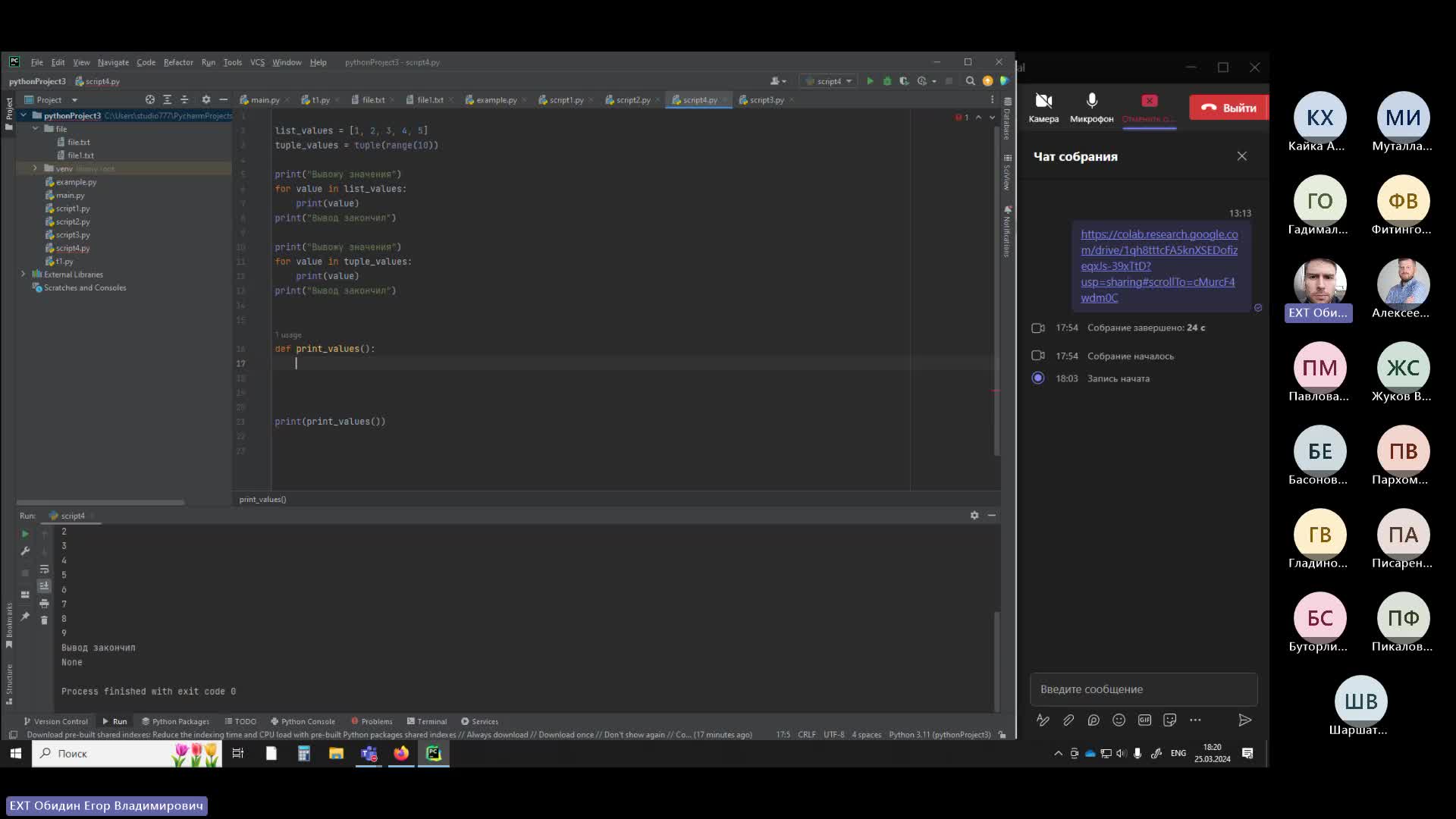
Task: Toggle the Structure side tool button
Action: coord(9,683)
